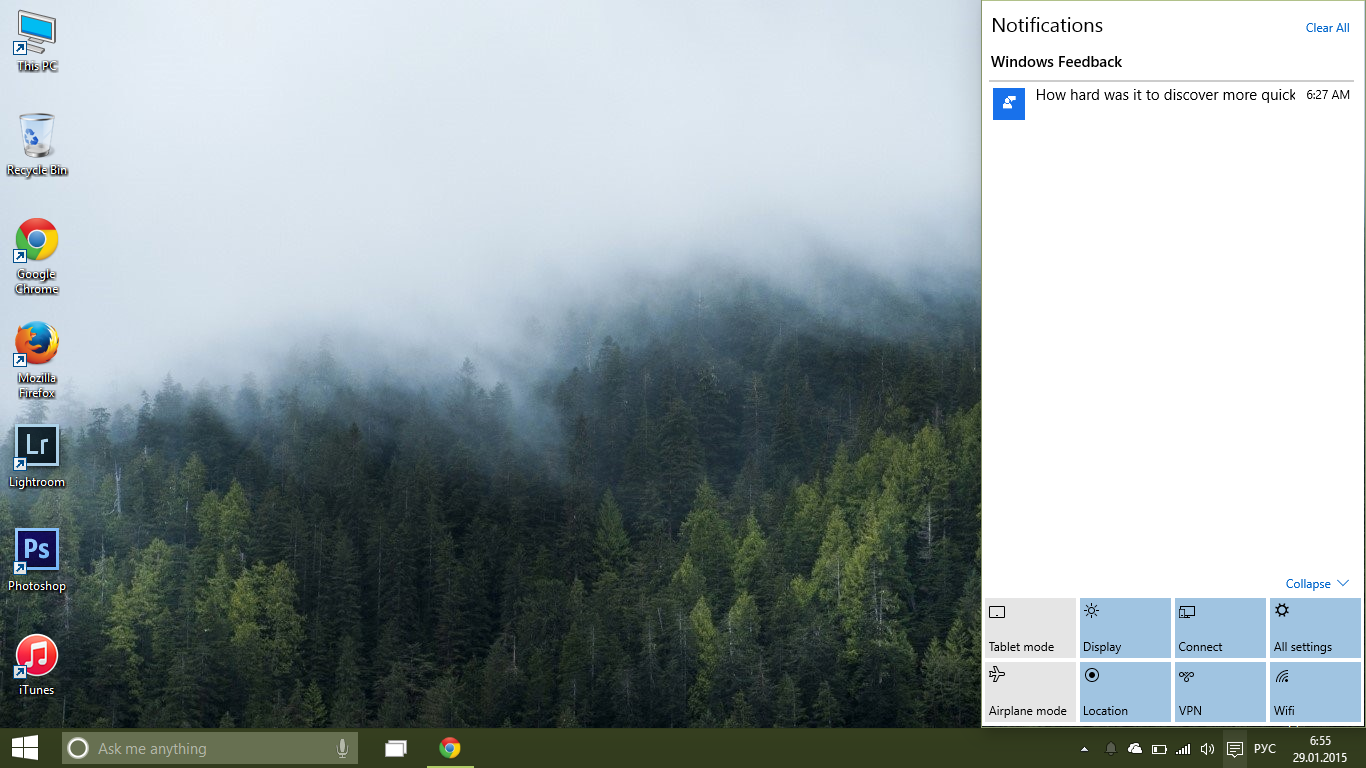
Task: Select the Lightroom desktop shortcut
Action: tap(37, 457)
